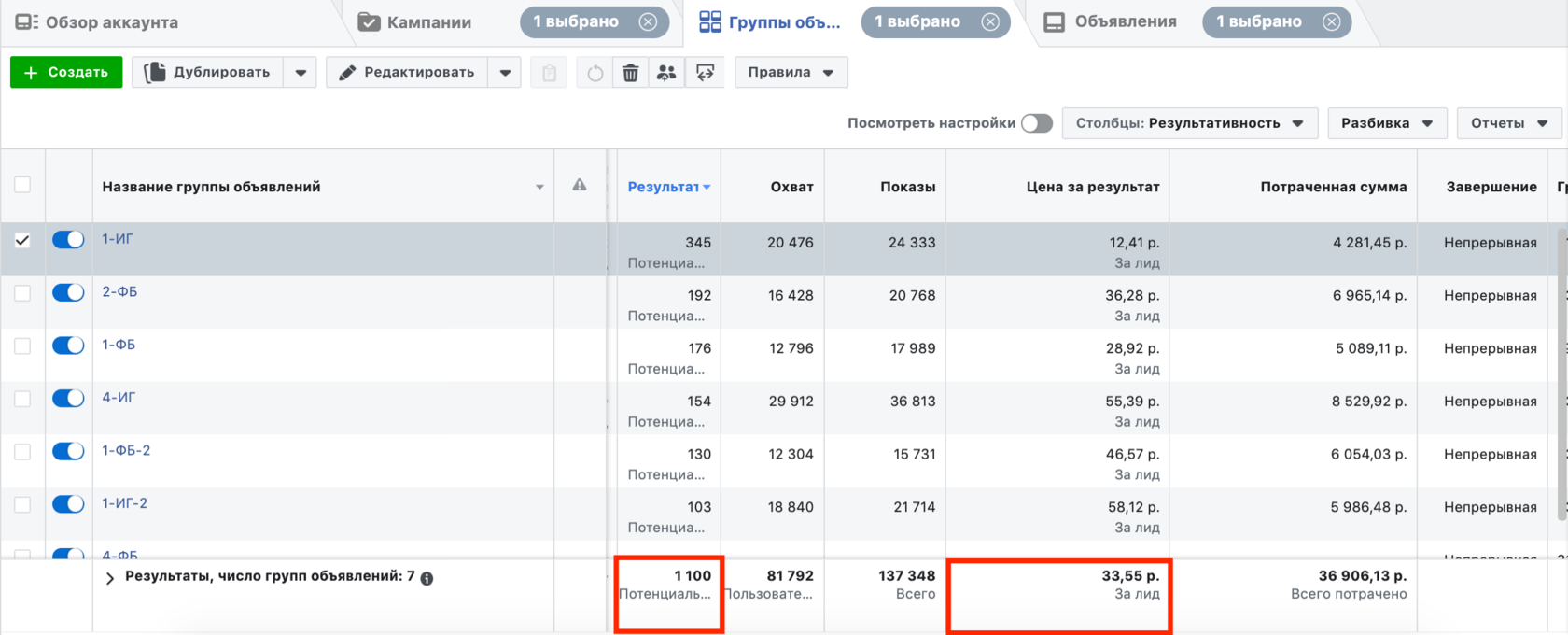Screen dimensions: 1568x635
Task: Clear the Группы объявлений selection with X
Action: click(990, 21)
